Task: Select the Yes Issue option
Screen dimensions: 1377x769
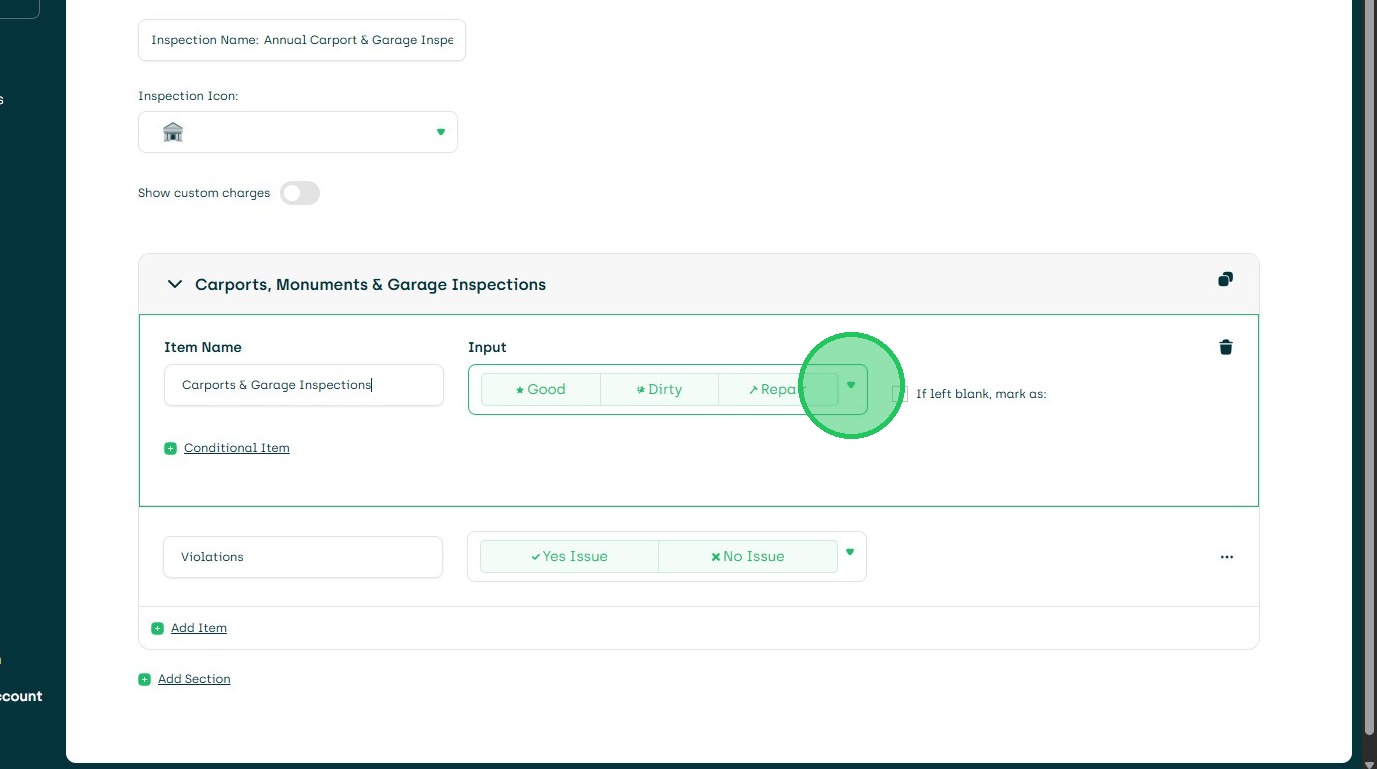Action: tap(569, 557)
